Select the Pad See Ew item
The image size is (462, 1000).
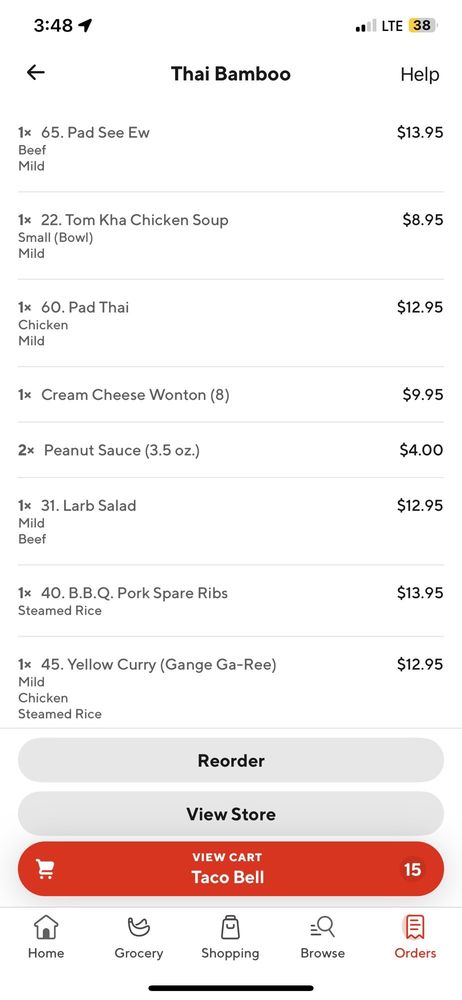pos(231,149)
